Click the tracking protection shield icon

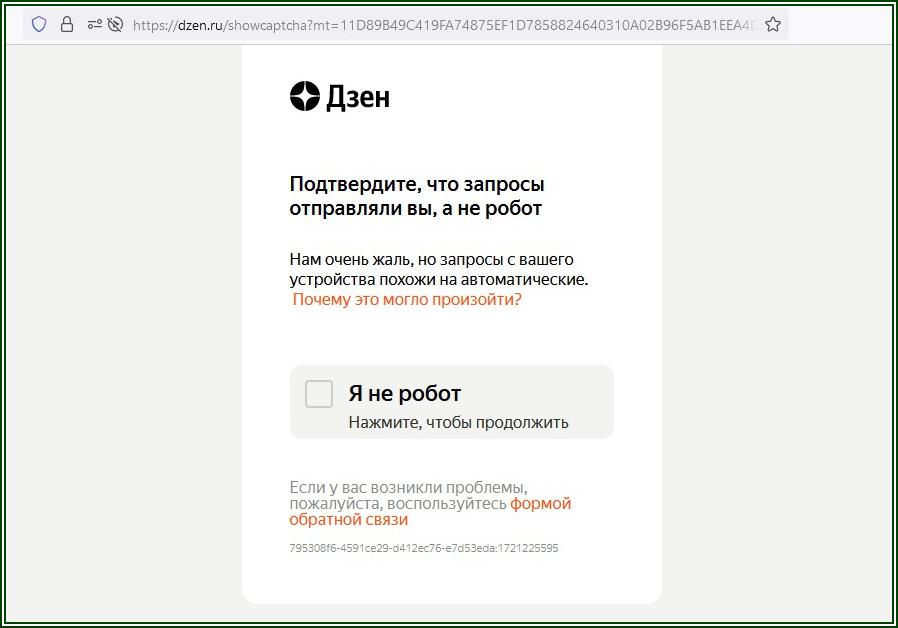click(39, 24)
